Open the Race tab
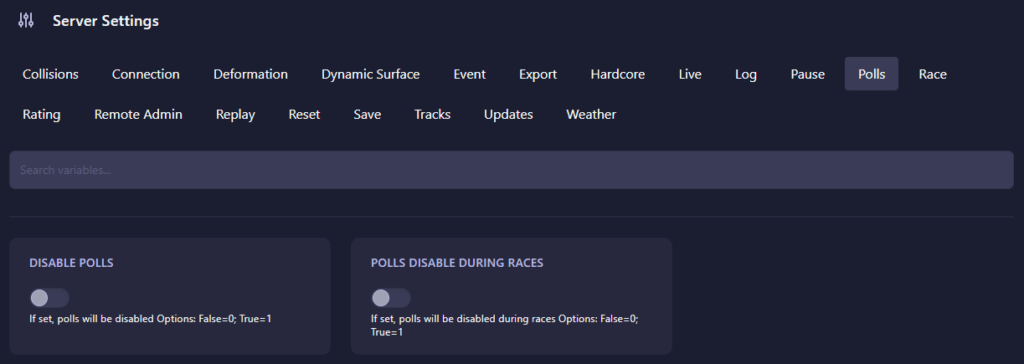 click(933, 74)
